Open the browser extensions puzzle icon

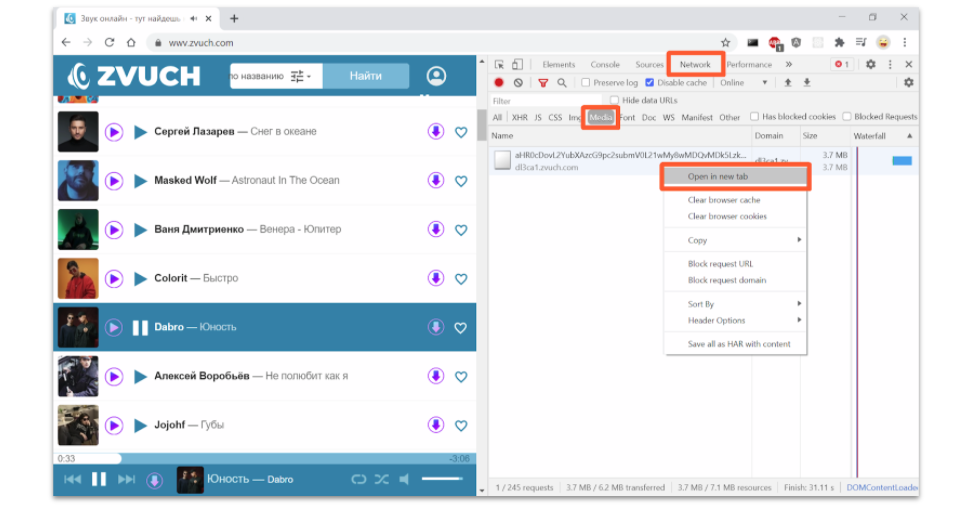(x=839, y=42)
